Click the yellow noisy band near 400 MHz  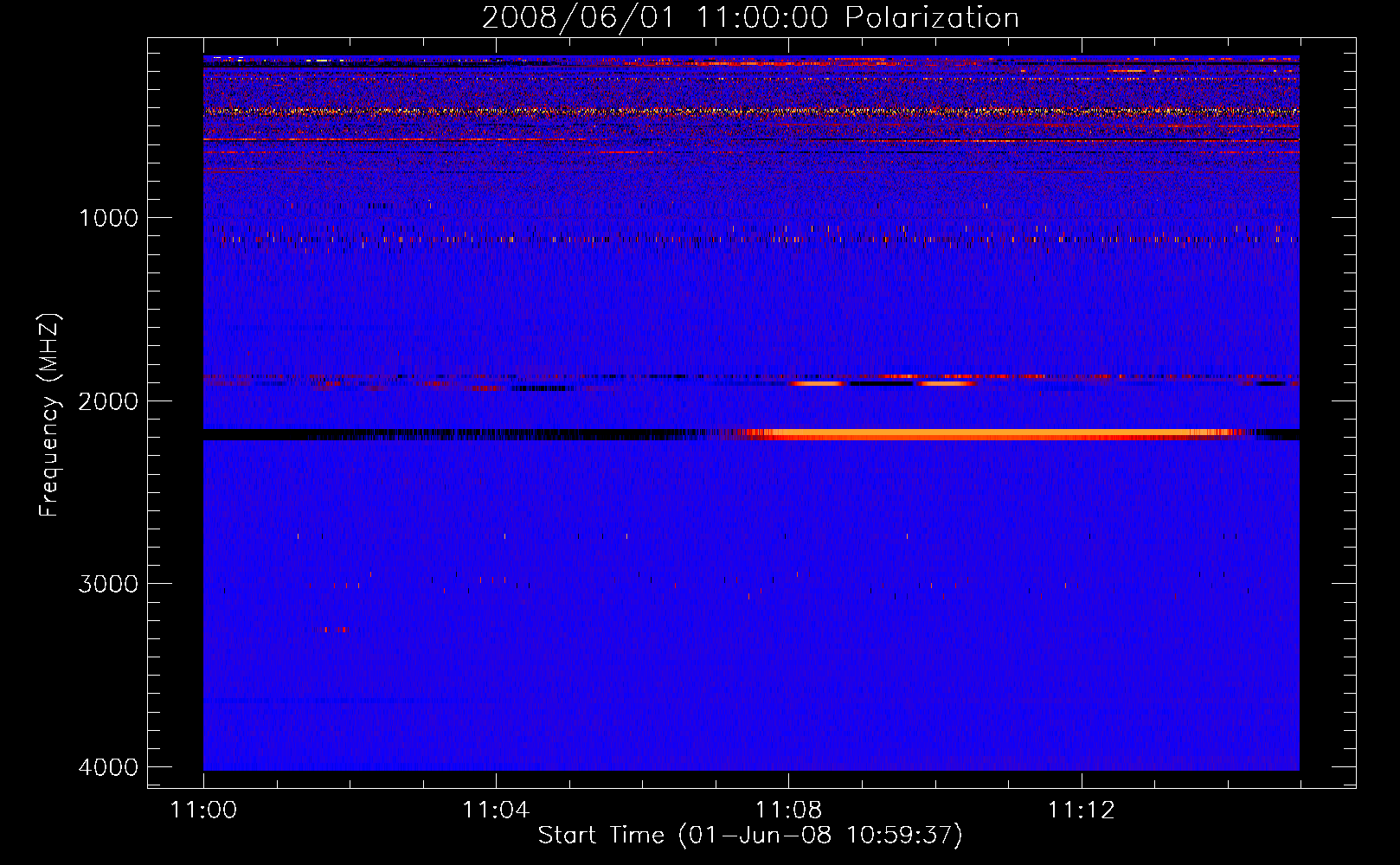point(751,112)
